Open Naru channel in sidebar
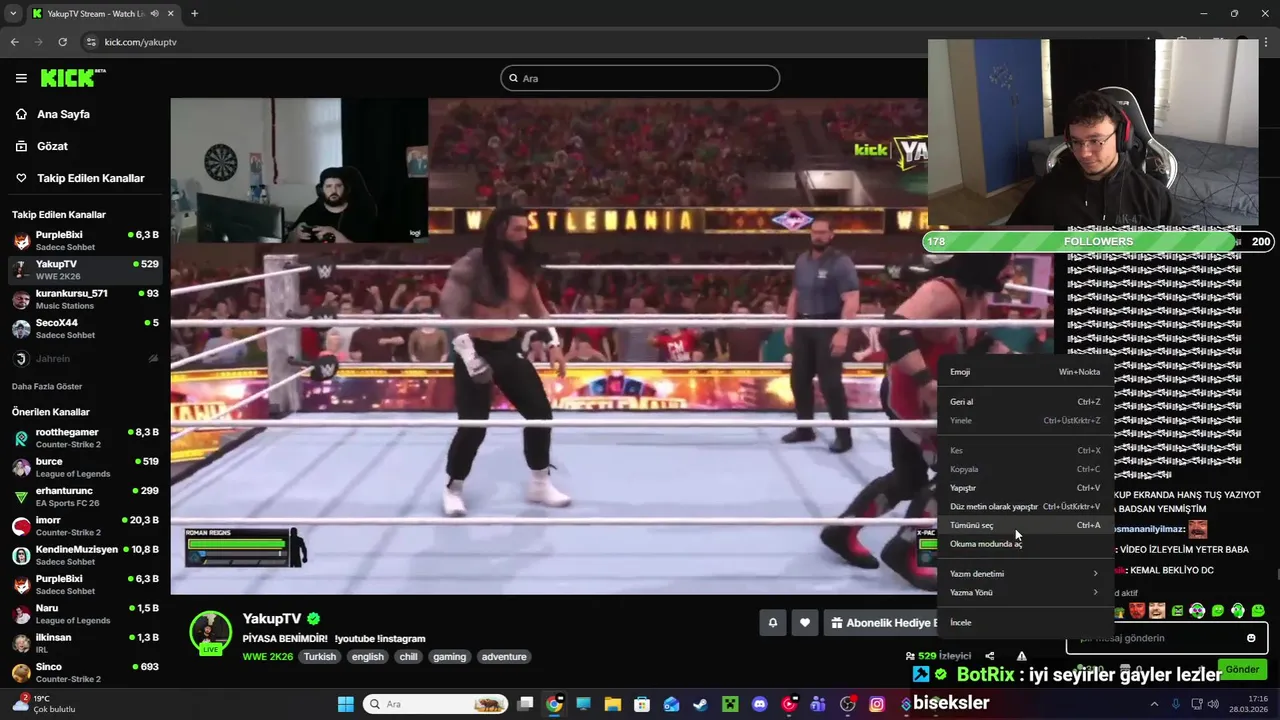The width and height of the screenshot is (1280, 720). (85, 614)
